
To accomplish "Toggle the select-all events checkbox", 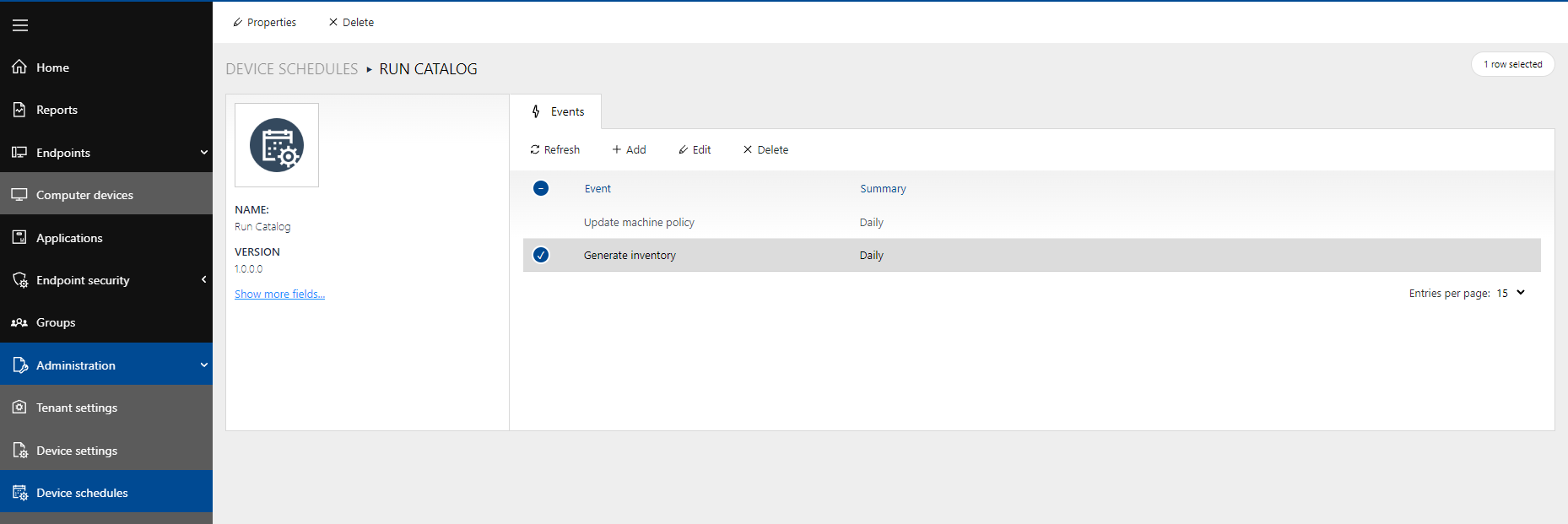I will [541, 188].
